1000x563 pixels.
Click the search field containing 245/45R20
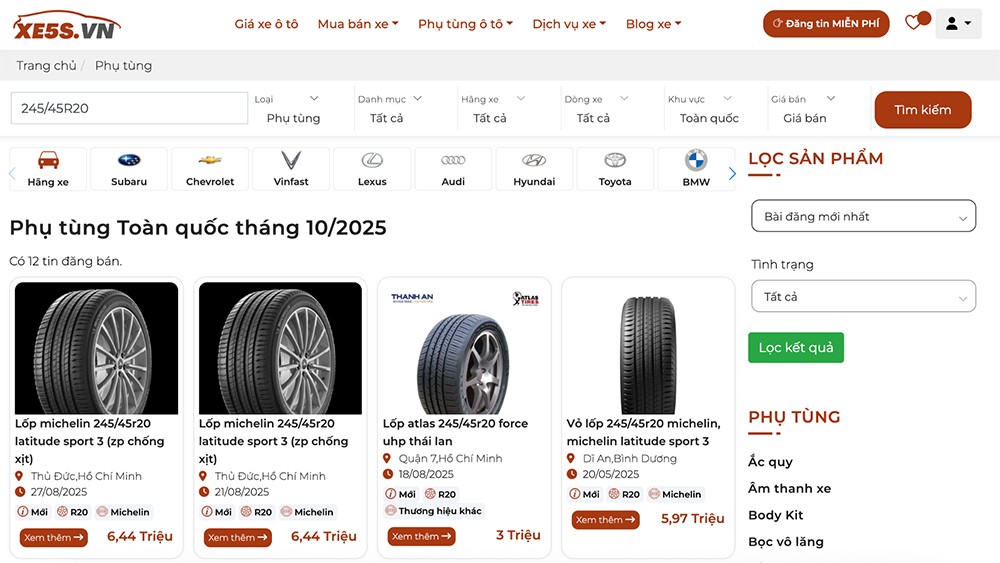point(129,108)
